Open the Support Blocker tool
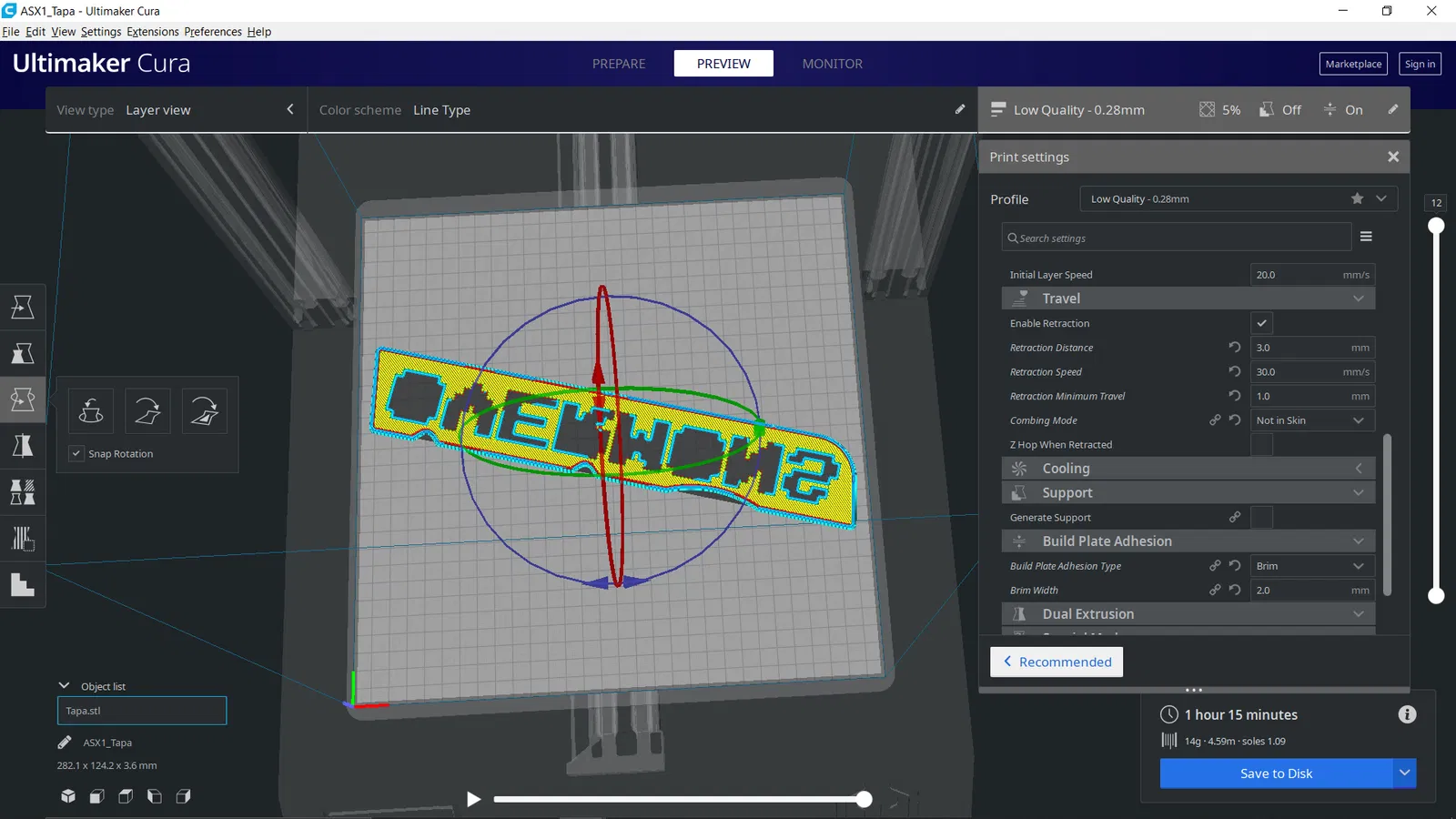This screenshot has width=1456, height=819. tap(23, 539)
